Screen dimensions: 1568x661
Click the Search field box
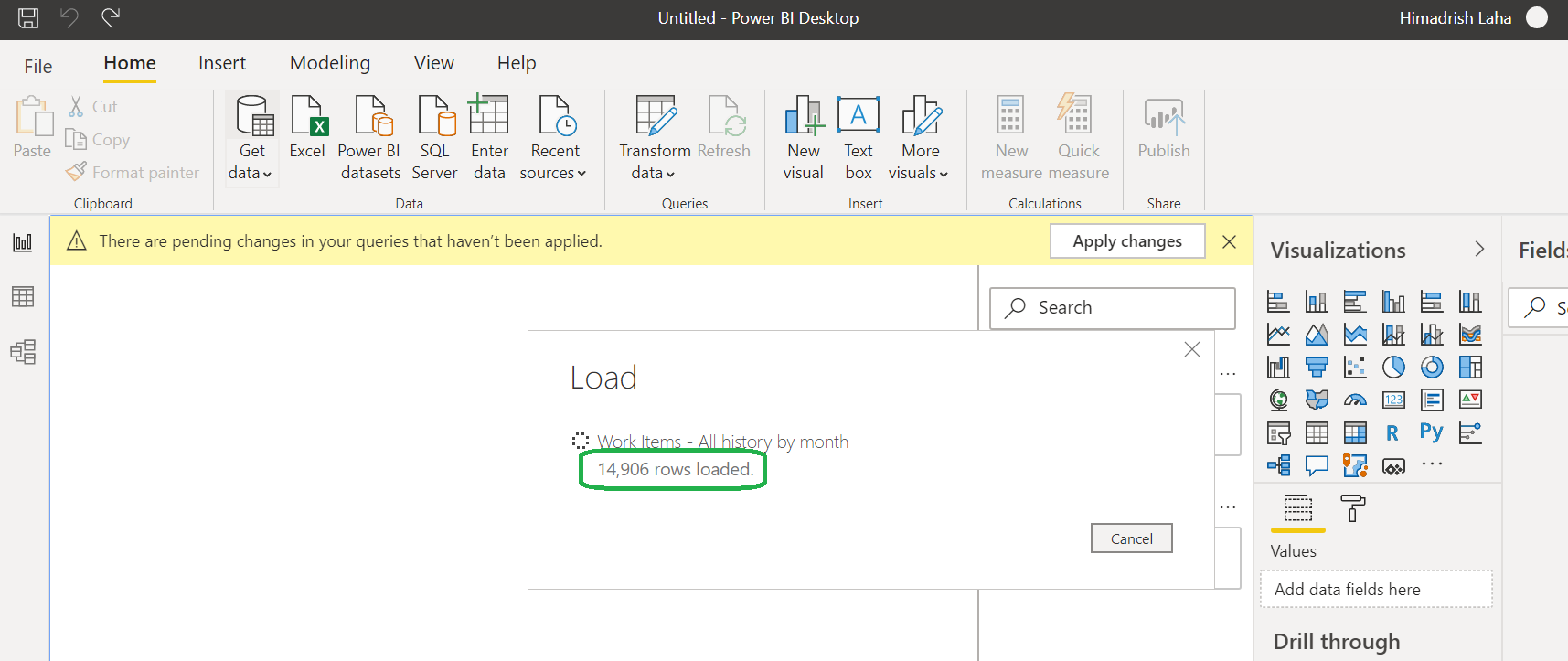coord(1113,308)
